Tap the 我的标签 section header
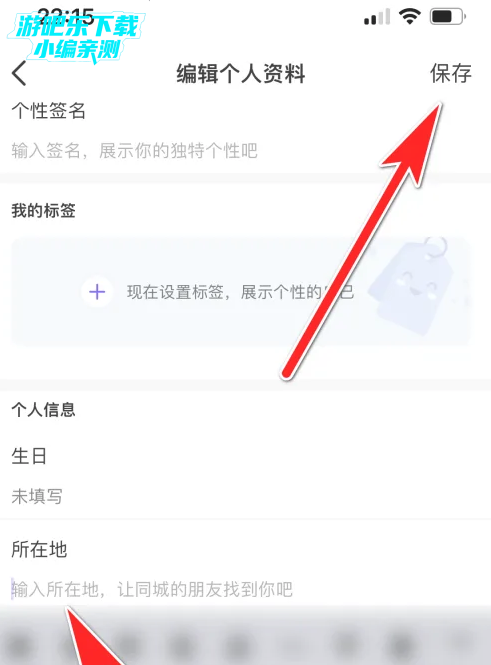The height and width of the screenshot is (665, 491). (43, 210)
